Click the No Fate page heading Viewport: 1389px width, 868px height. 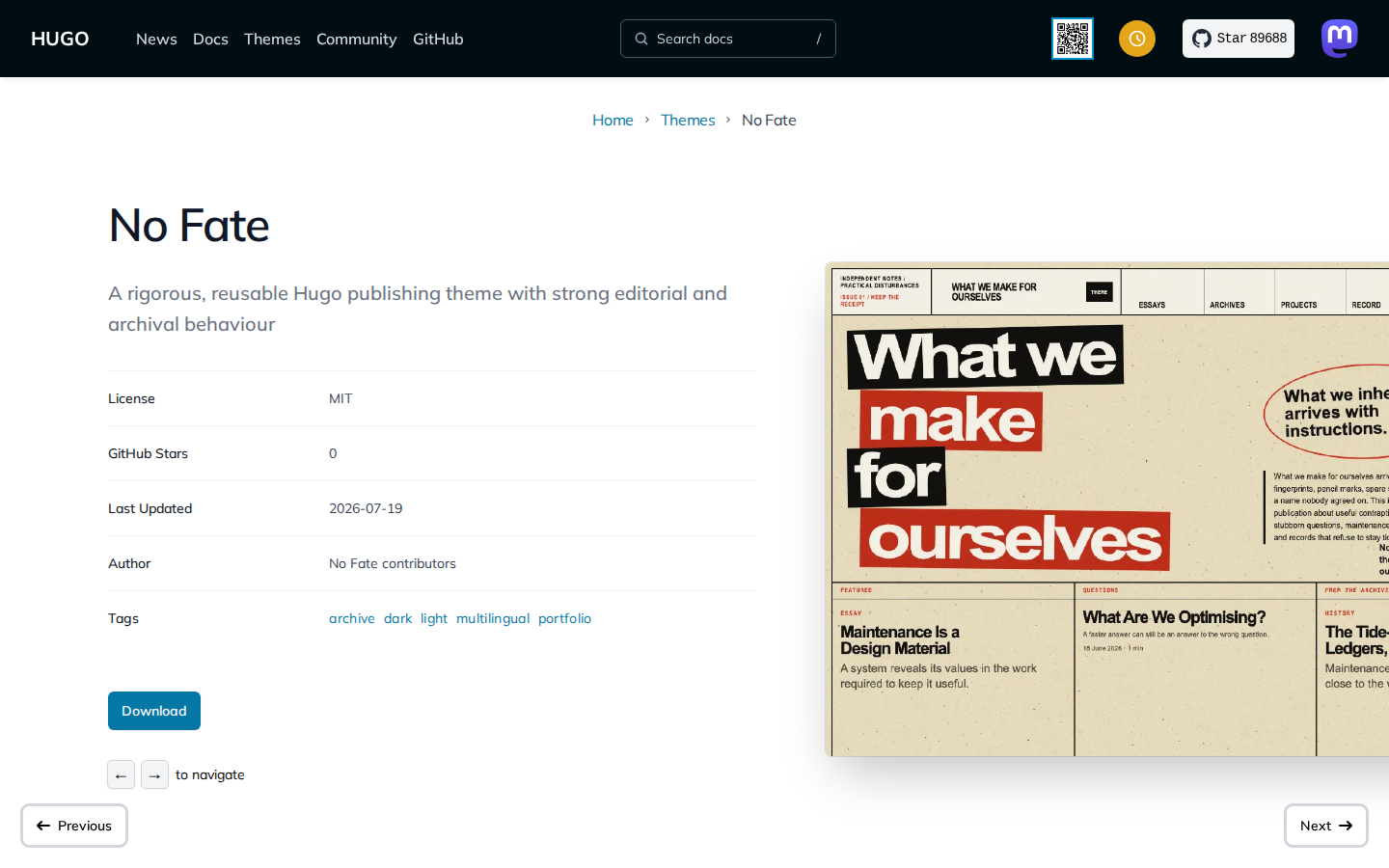tap(189, 226)
